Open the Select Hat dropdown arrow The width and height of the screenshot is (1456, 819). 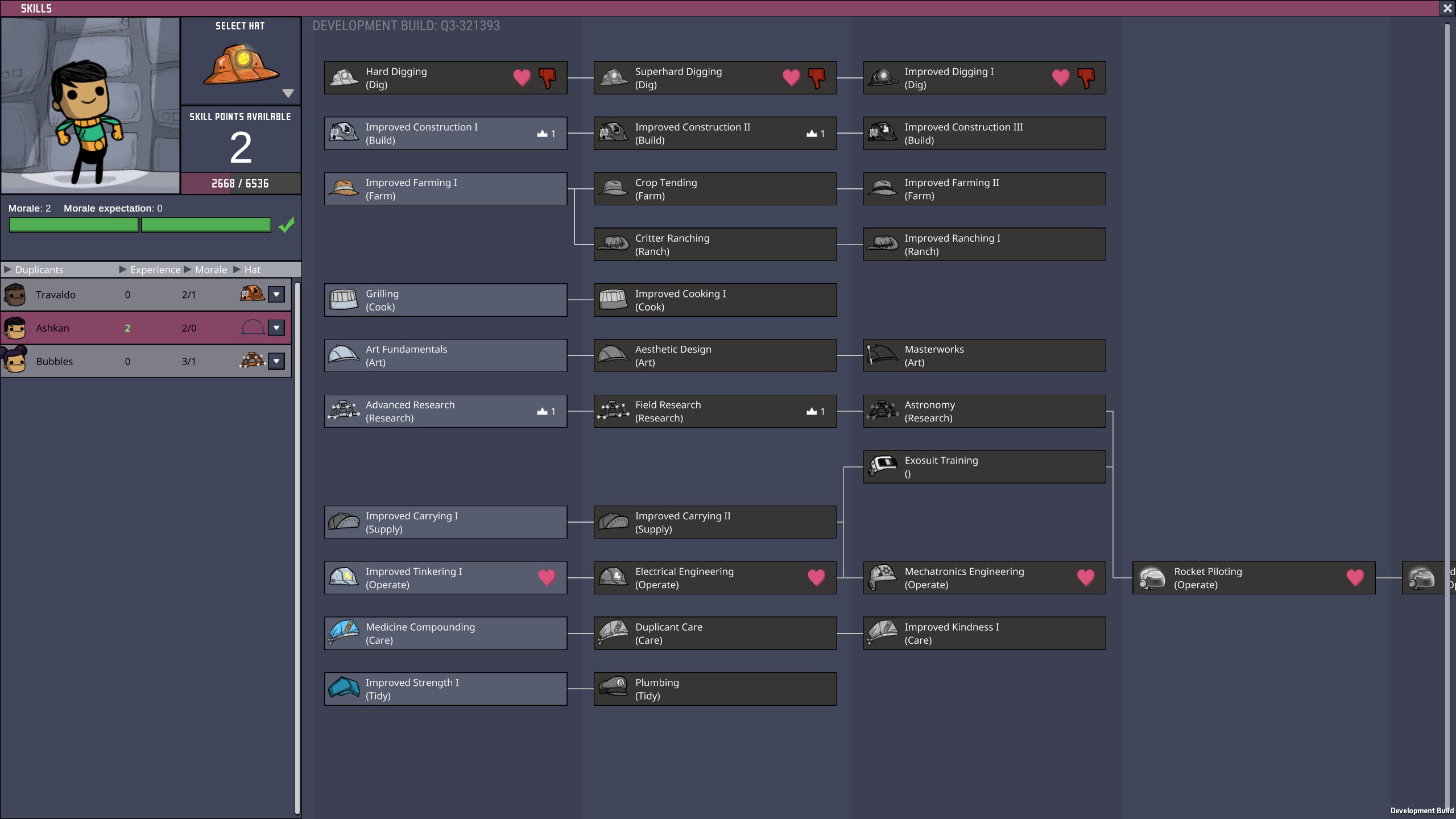click(288, 93)
